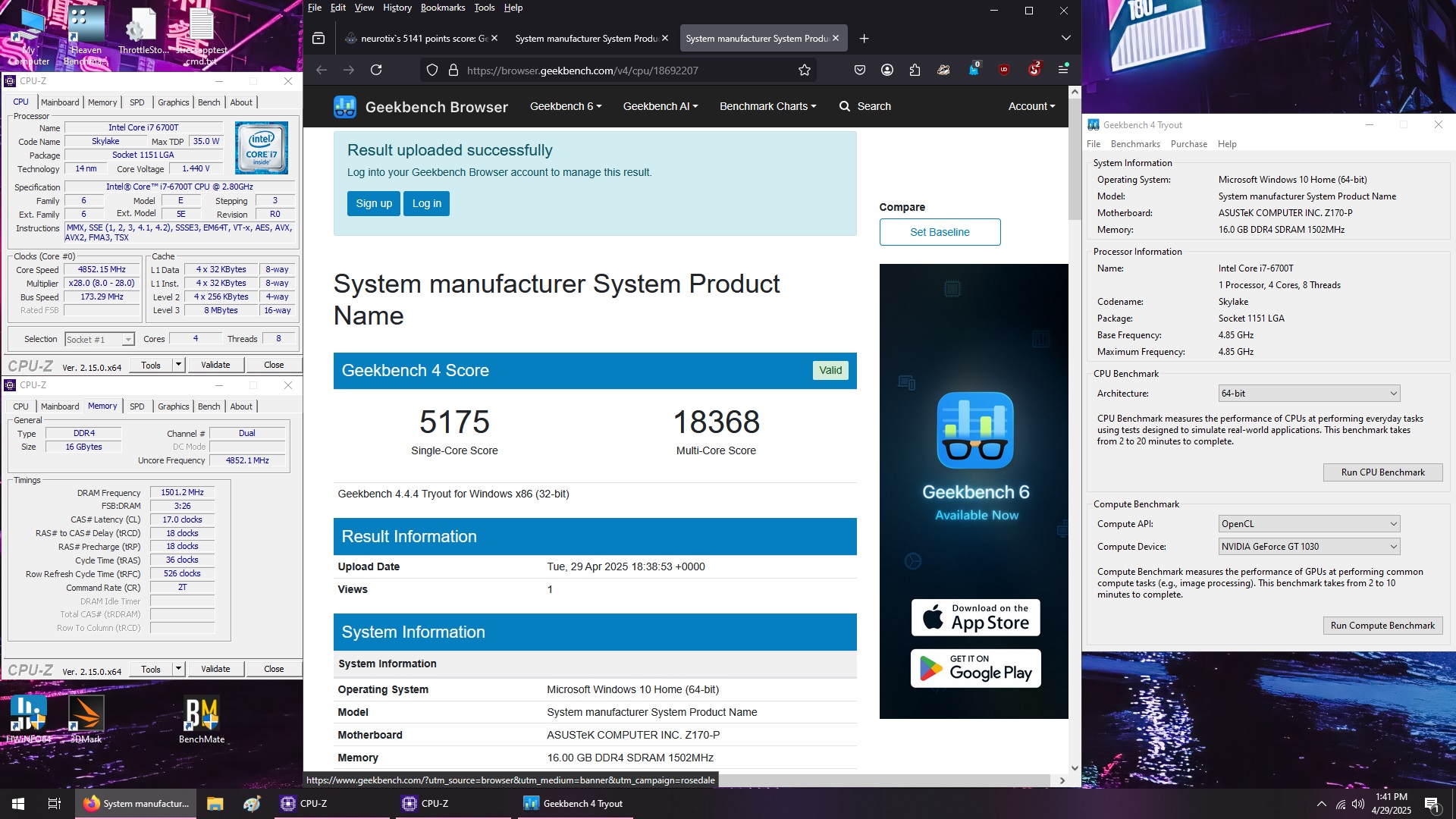The height and width of the screenshot is (819, 1456).
Task: Click Validate in the upper CPU-Z window
Action: (x=215, y=365)
